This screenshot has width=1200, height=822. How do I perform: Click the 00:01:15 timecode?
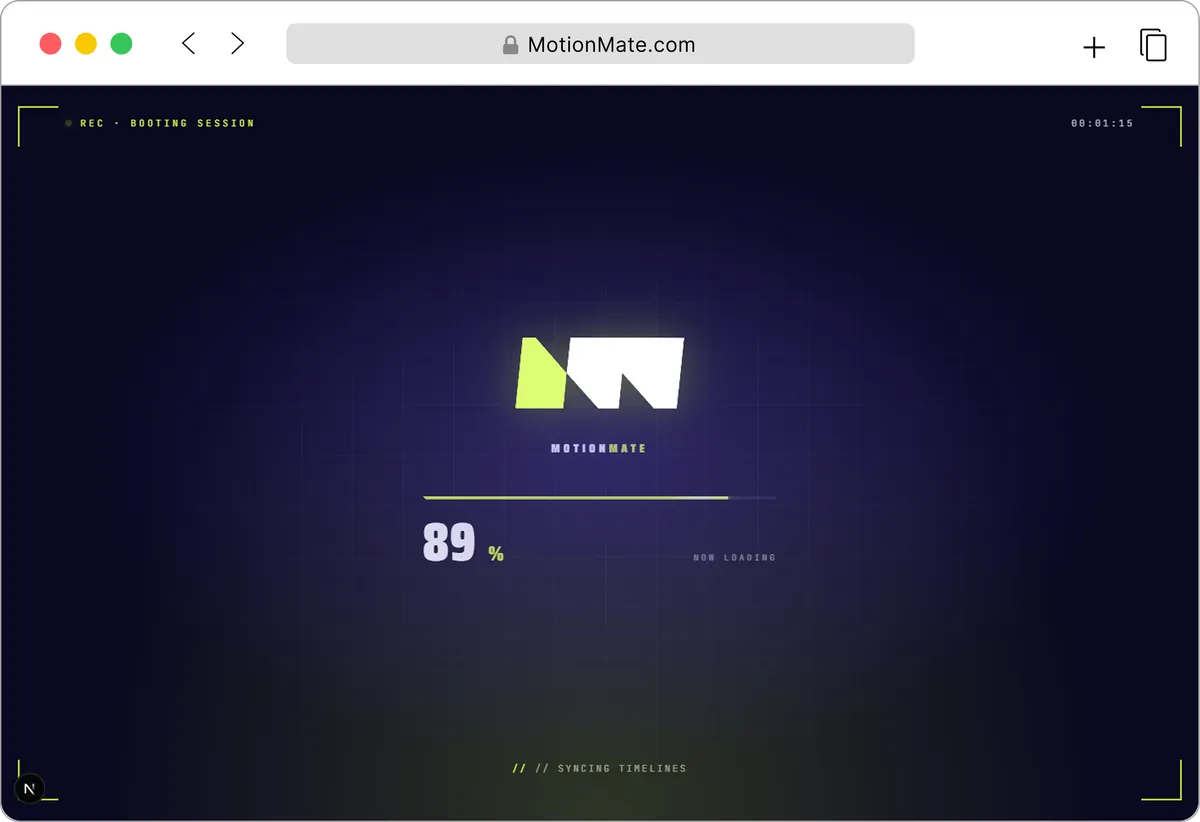click(x=1102, y=123)
